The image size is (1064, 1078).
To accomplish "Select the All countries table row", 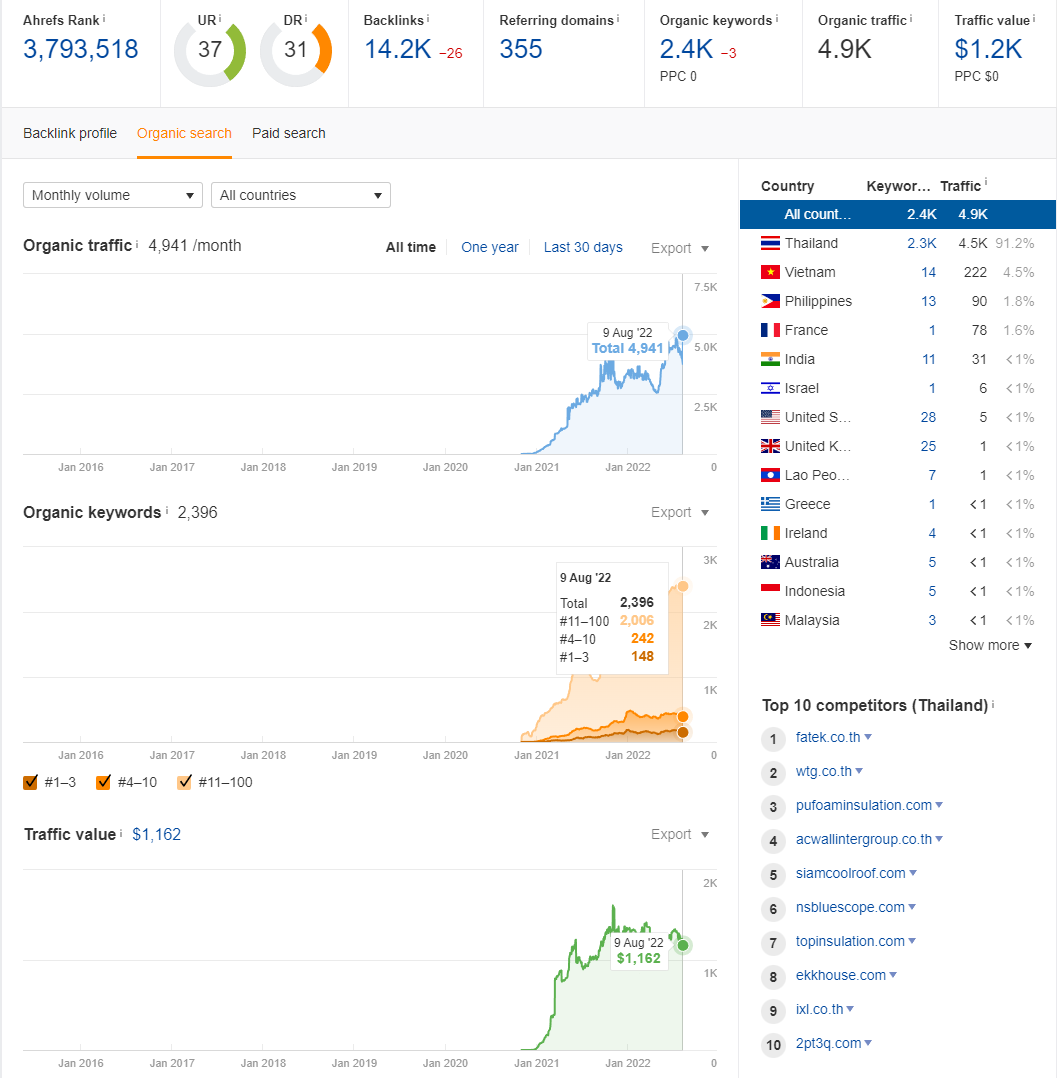I will pyautogui.click(x=898, y=214).
